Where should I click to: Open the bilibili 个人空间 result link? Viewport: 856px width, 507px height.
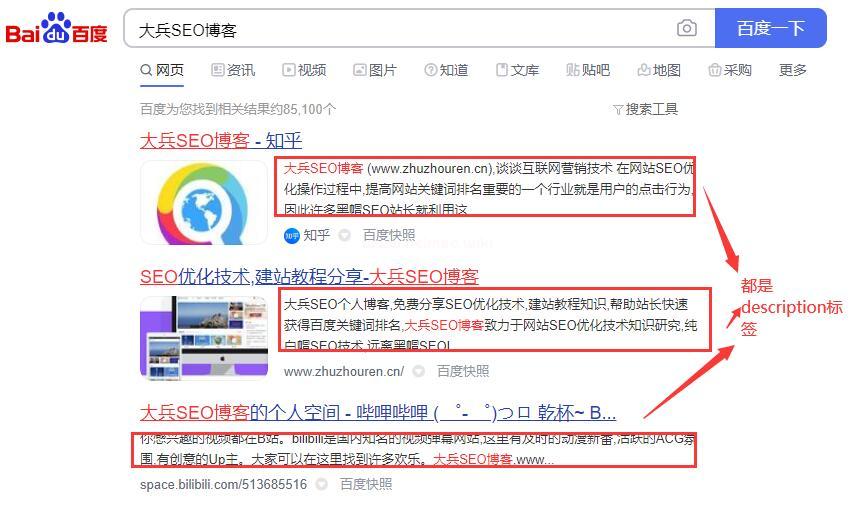(x=377, y=413)
